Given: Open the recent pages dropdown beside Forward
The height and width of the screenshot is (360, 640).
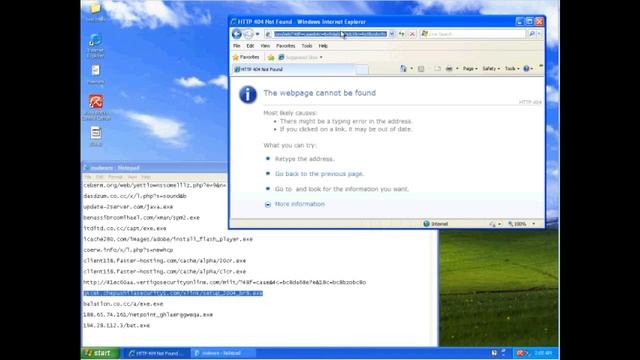Looking at the screenshot, I should pos(258,34).
